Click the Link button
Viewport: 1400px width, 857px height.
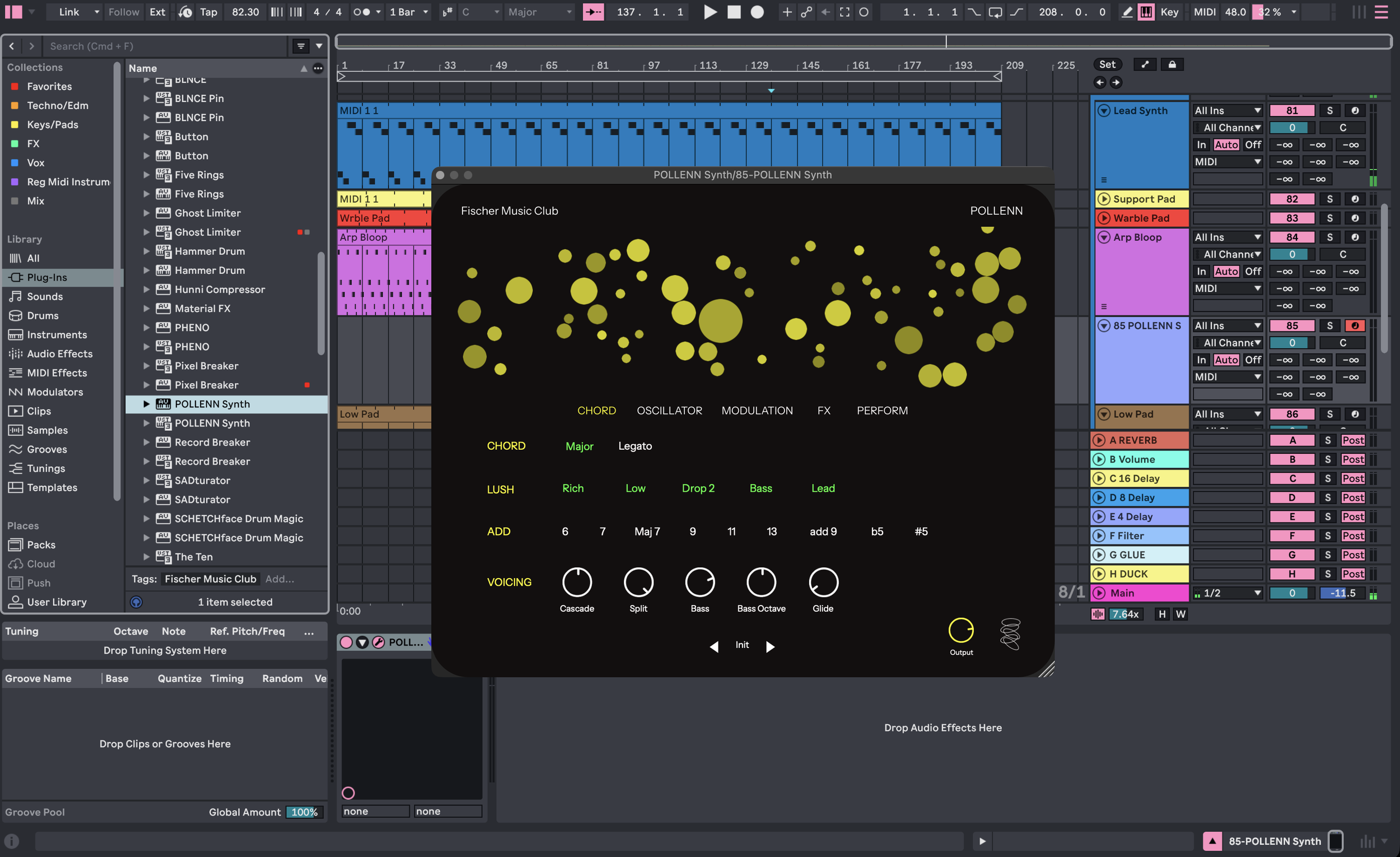(69, 12)
